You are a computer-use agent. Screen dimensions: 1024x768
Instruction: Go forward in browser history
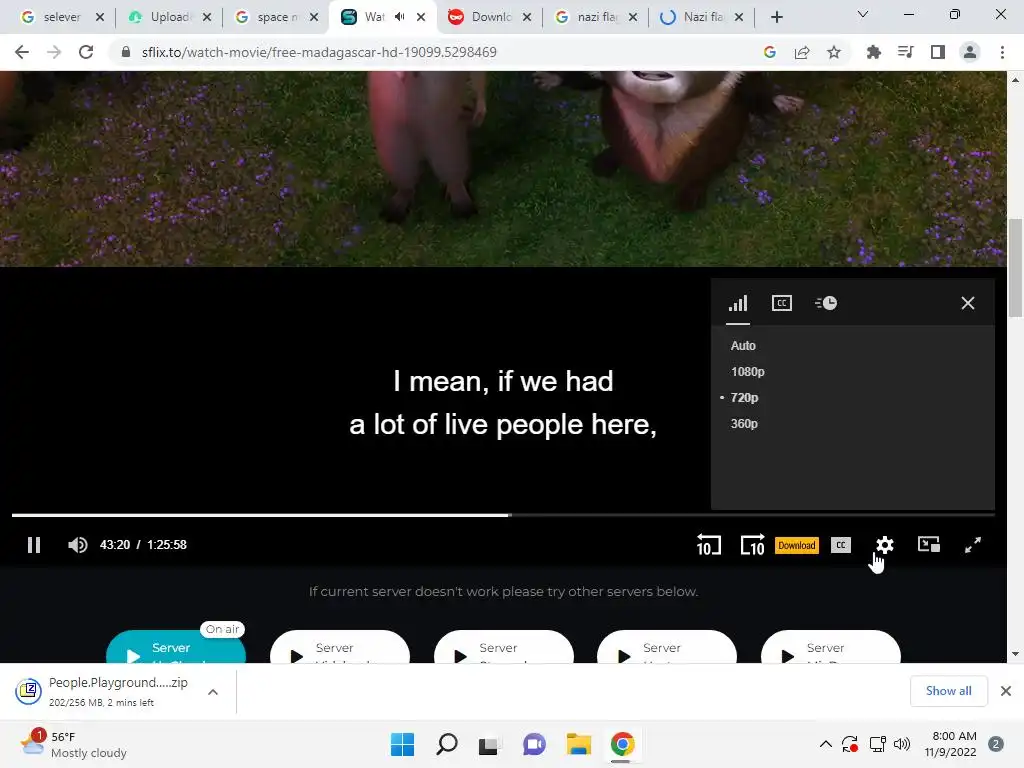point(54,52)
